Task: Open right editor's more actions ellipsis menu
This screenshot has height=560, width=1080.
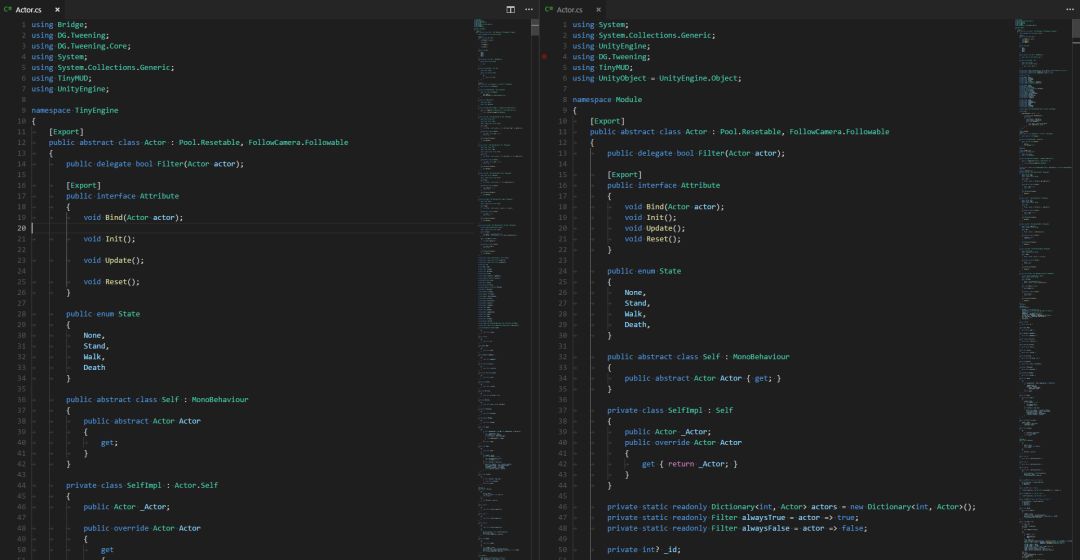Action: (1070, 9)
